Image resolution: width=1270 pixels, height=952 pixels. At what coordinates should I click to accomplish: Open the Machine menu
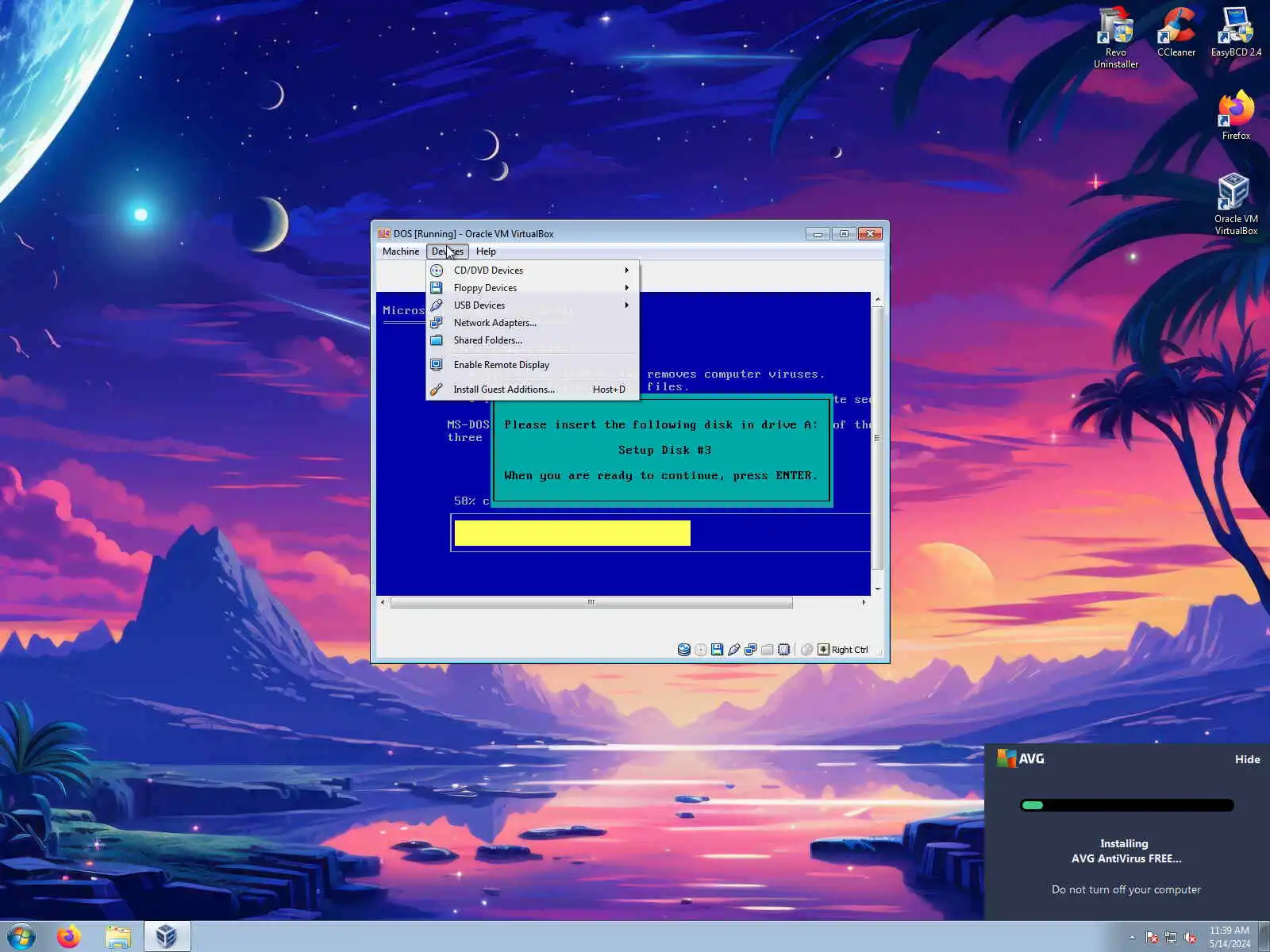[x=401, y=251]
